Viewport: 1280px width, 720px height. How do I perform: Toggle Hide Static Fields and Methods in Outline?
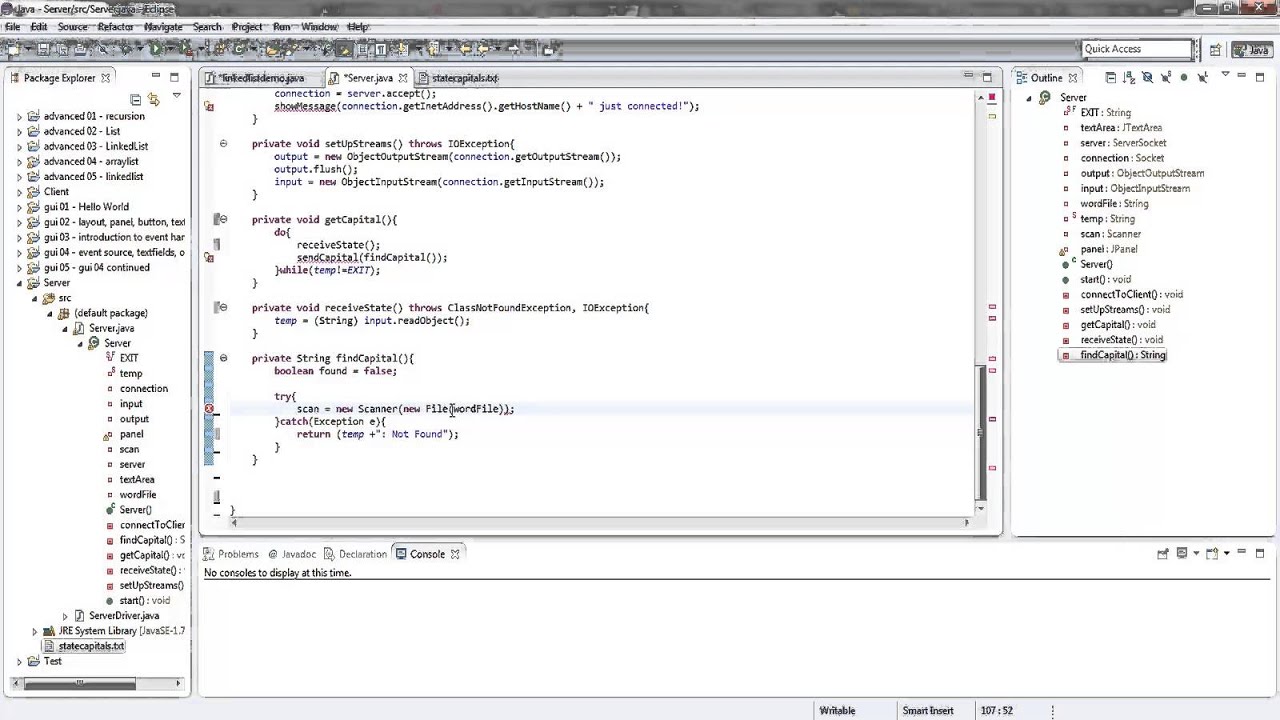(x=1165, y=77)
